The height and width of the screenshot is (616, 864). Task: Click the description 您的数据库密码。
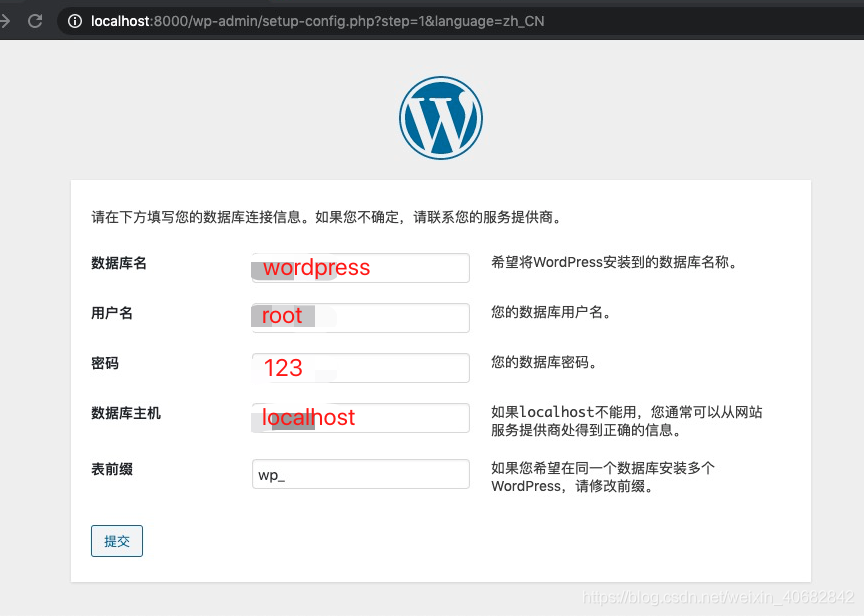coord(544,363)
